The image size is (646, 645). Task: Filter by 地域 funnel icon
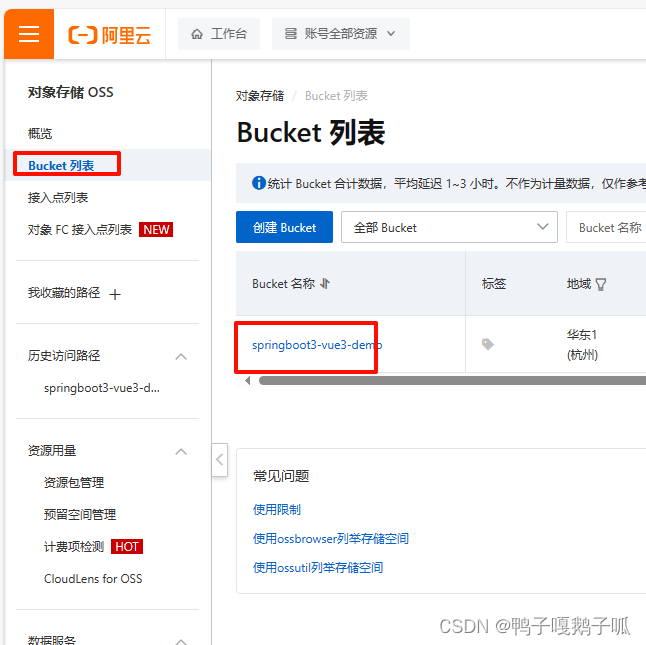[601, 284]
